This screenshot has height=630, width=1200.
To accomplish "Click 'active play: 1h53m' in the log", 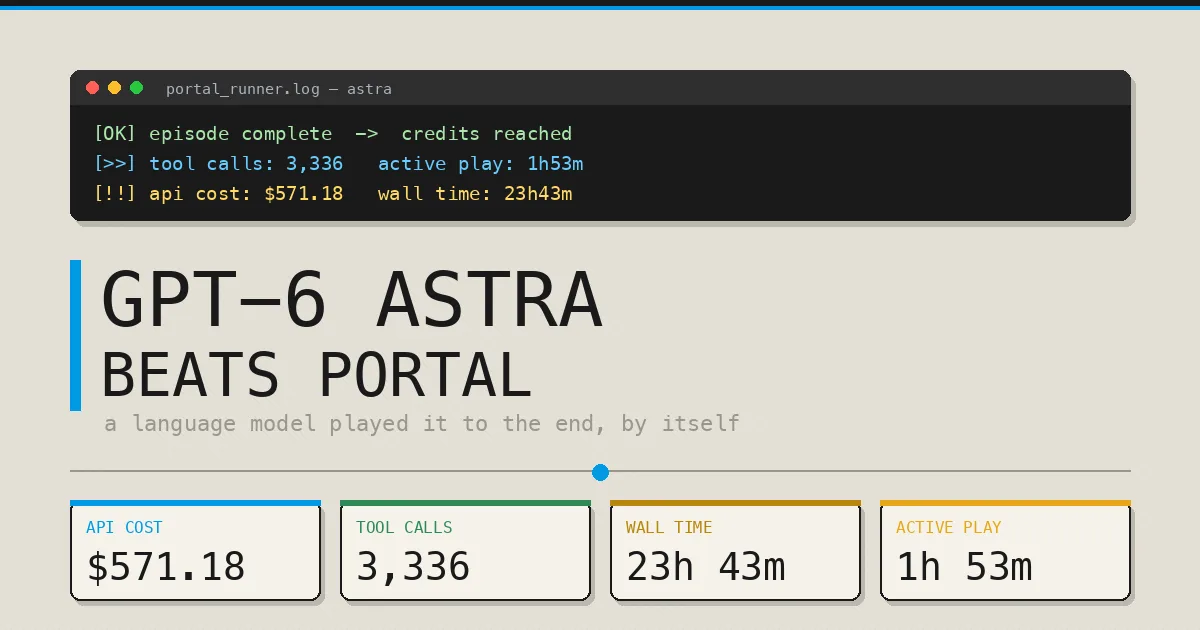I will 480,164.
